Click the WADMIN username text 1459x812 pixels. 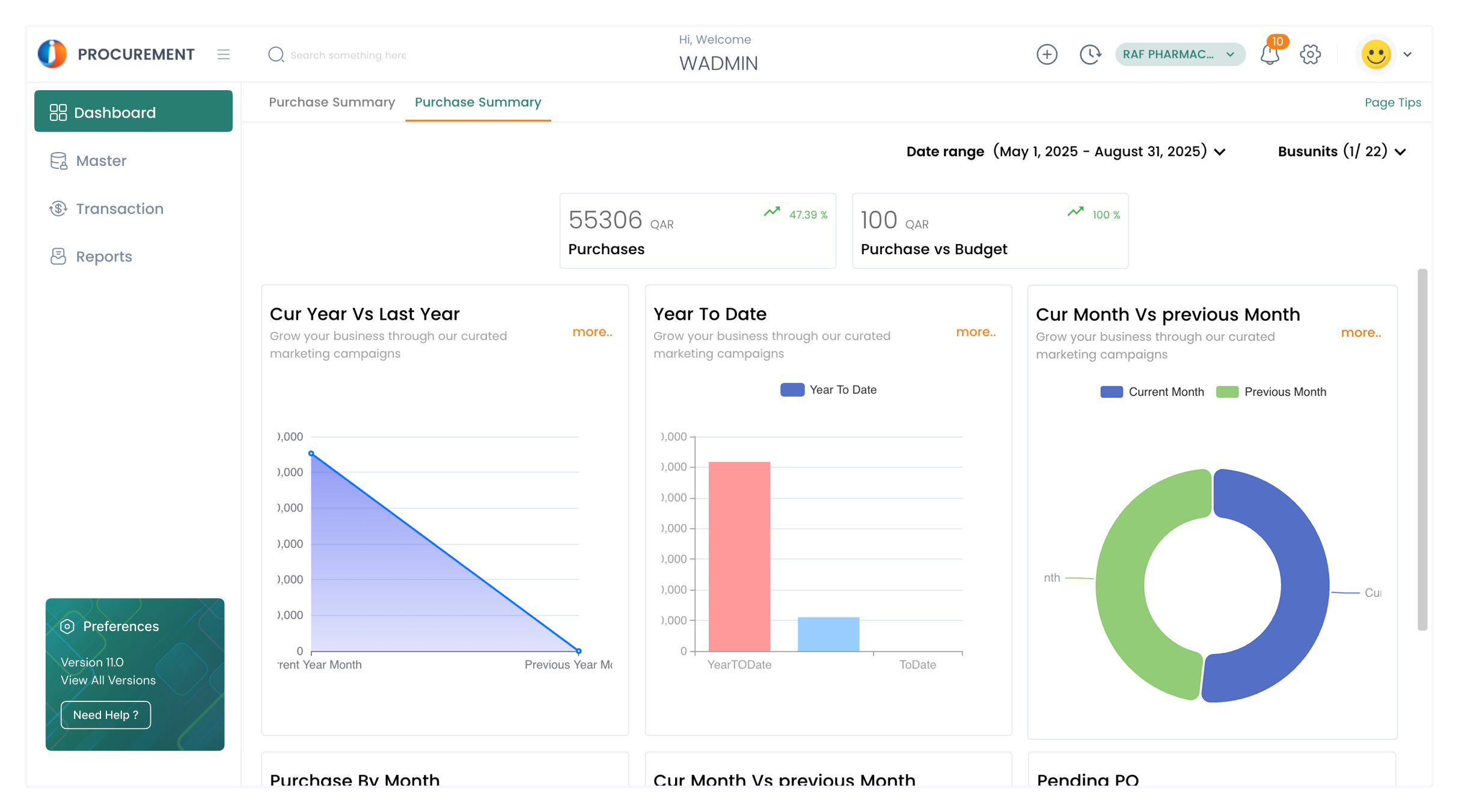718,63
